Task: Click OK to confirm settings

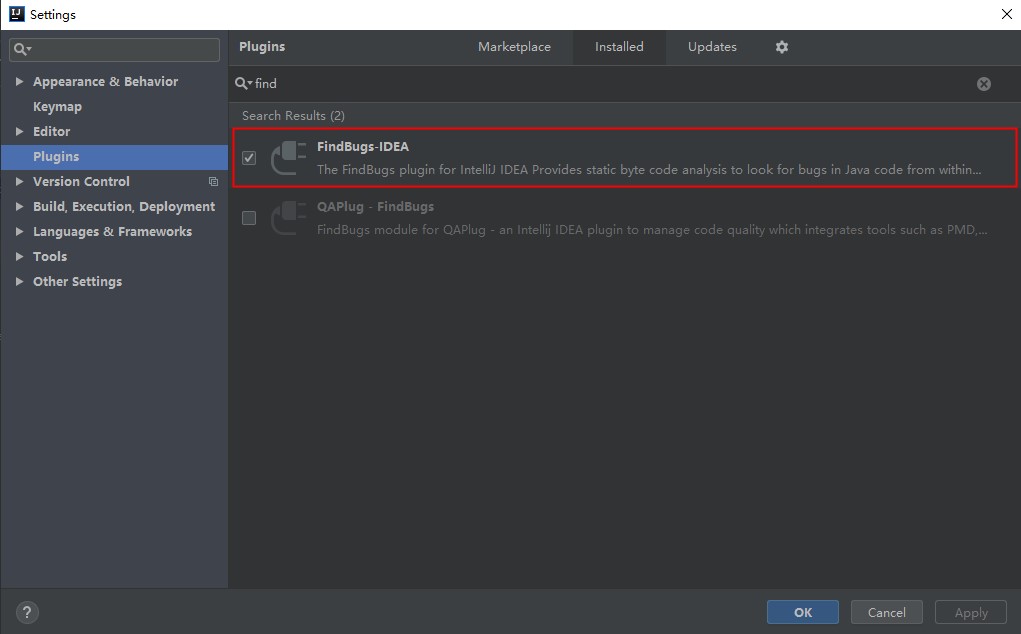Action: (x=802, y=612)
